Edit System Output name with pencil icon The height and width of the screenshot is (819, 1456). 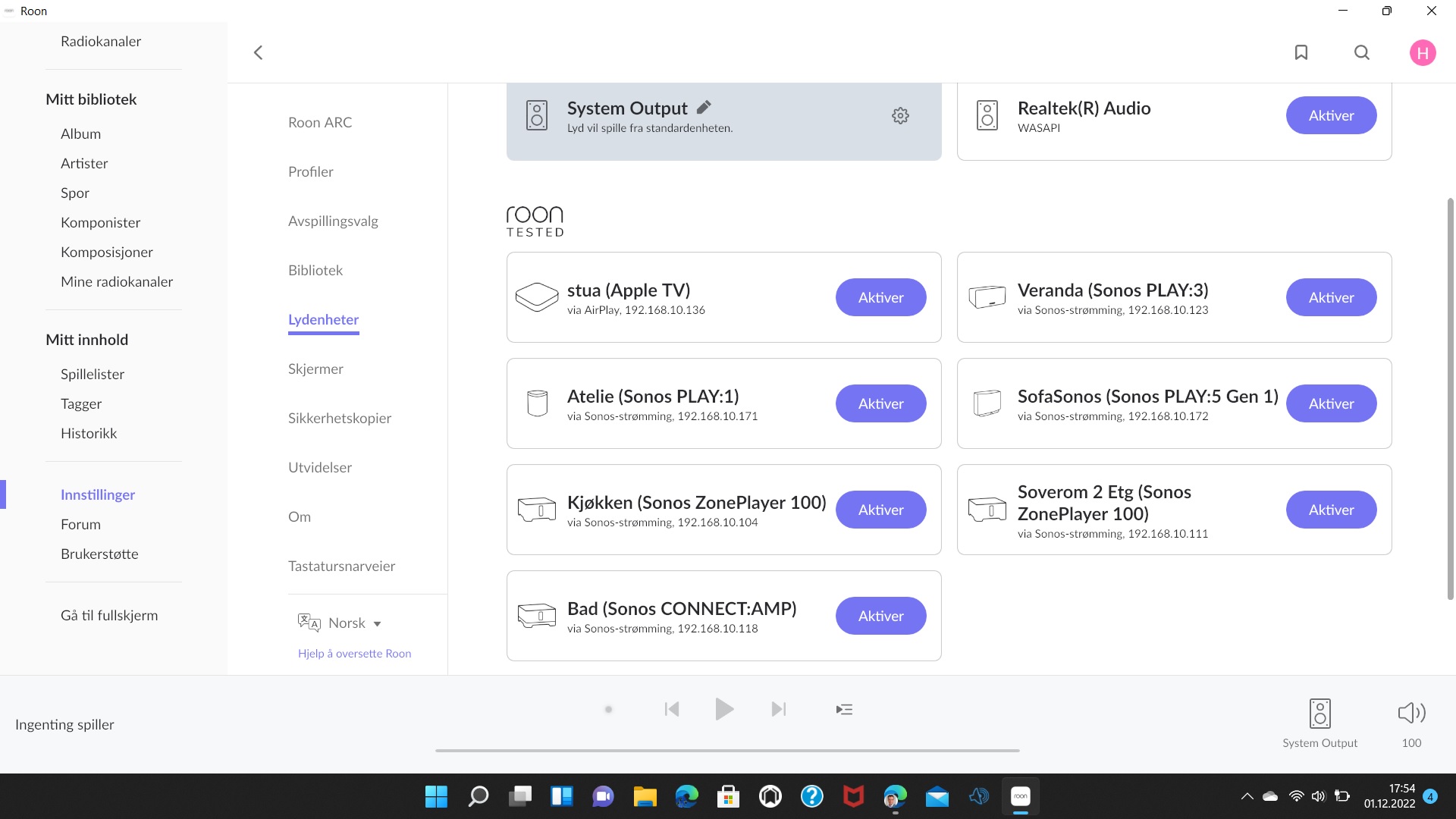tap(704, 107)
